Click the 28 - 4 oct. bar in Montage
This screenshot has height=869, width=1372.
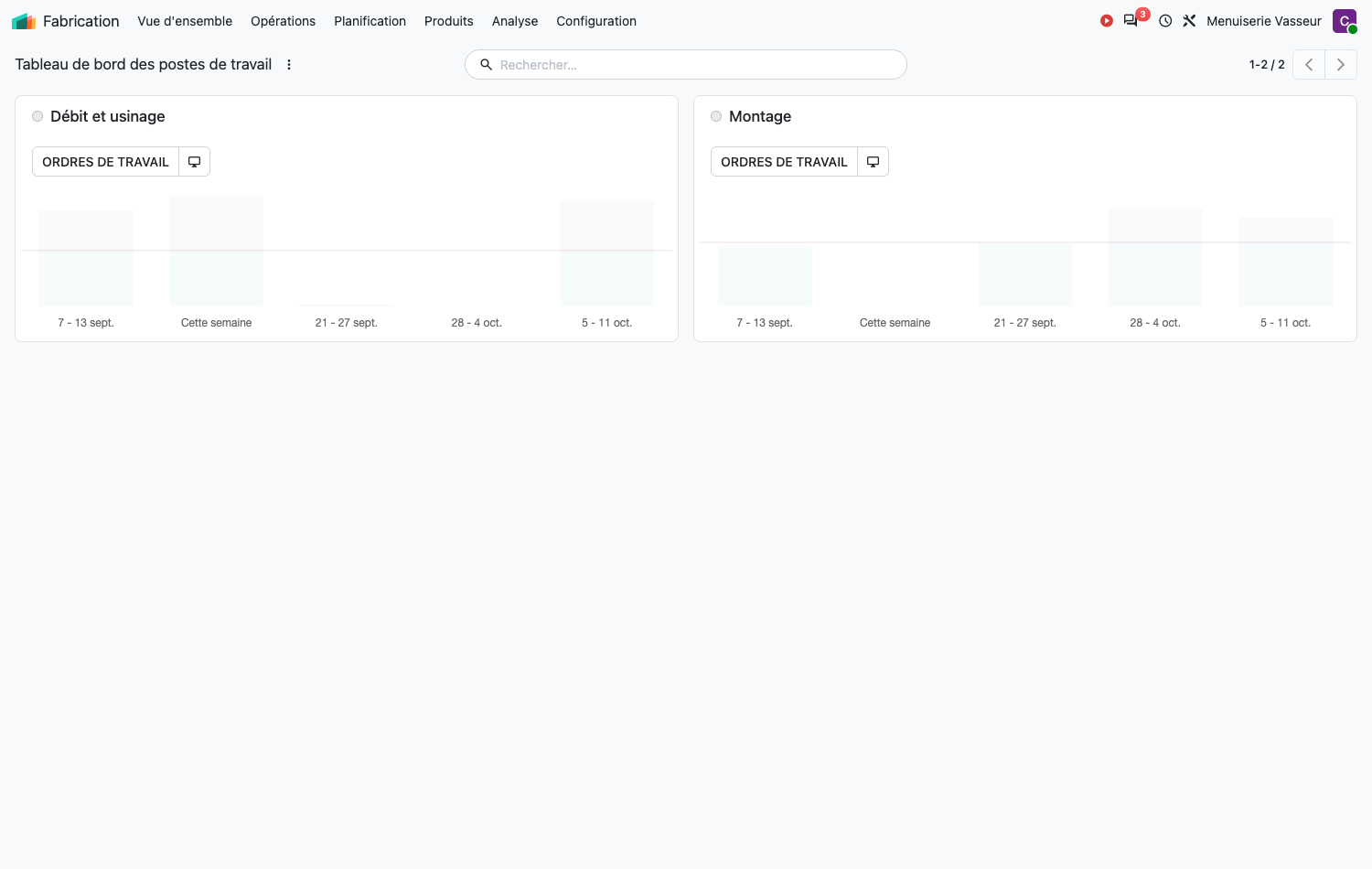(x=1155, y=258)
